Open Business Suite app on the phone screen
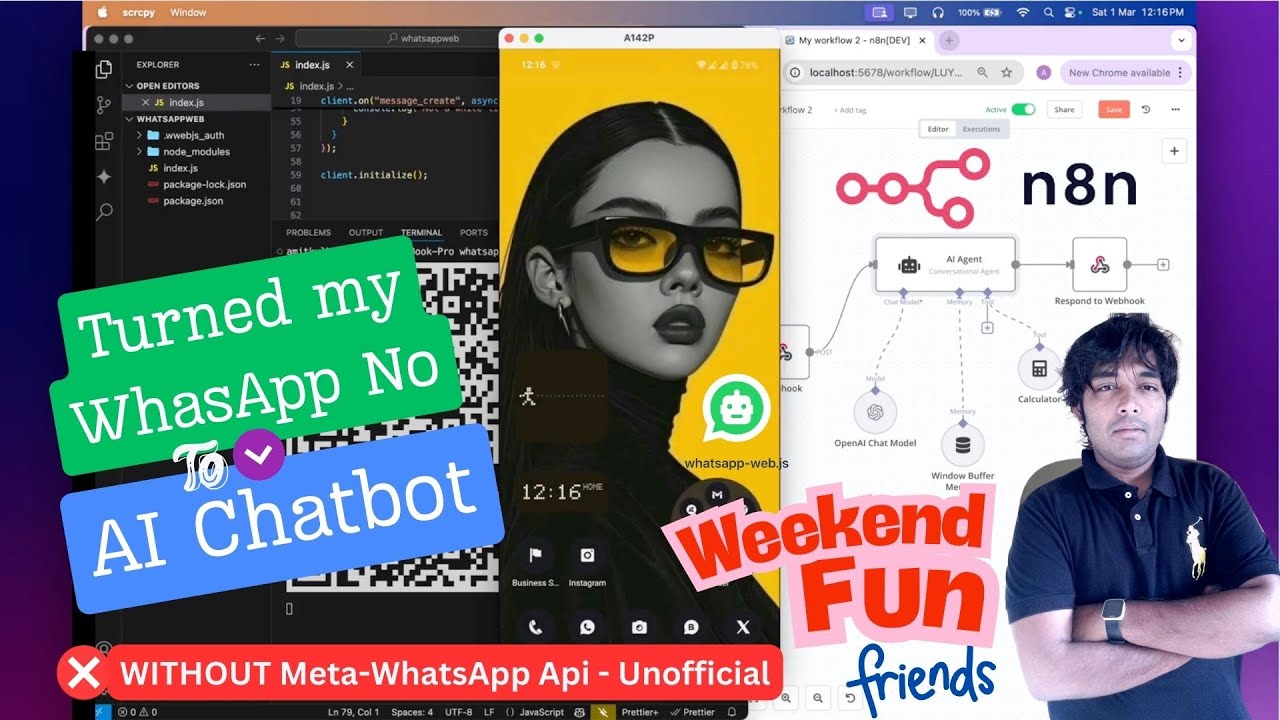Screen dimensions: 1280x720 click(535, 556)
